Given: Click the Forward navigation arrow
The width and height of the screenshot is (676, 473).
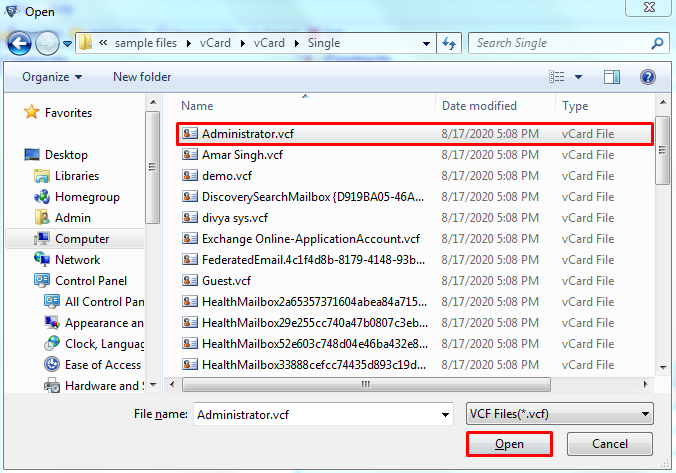Looking at the screenshot, I should click(x=47, y=44).
